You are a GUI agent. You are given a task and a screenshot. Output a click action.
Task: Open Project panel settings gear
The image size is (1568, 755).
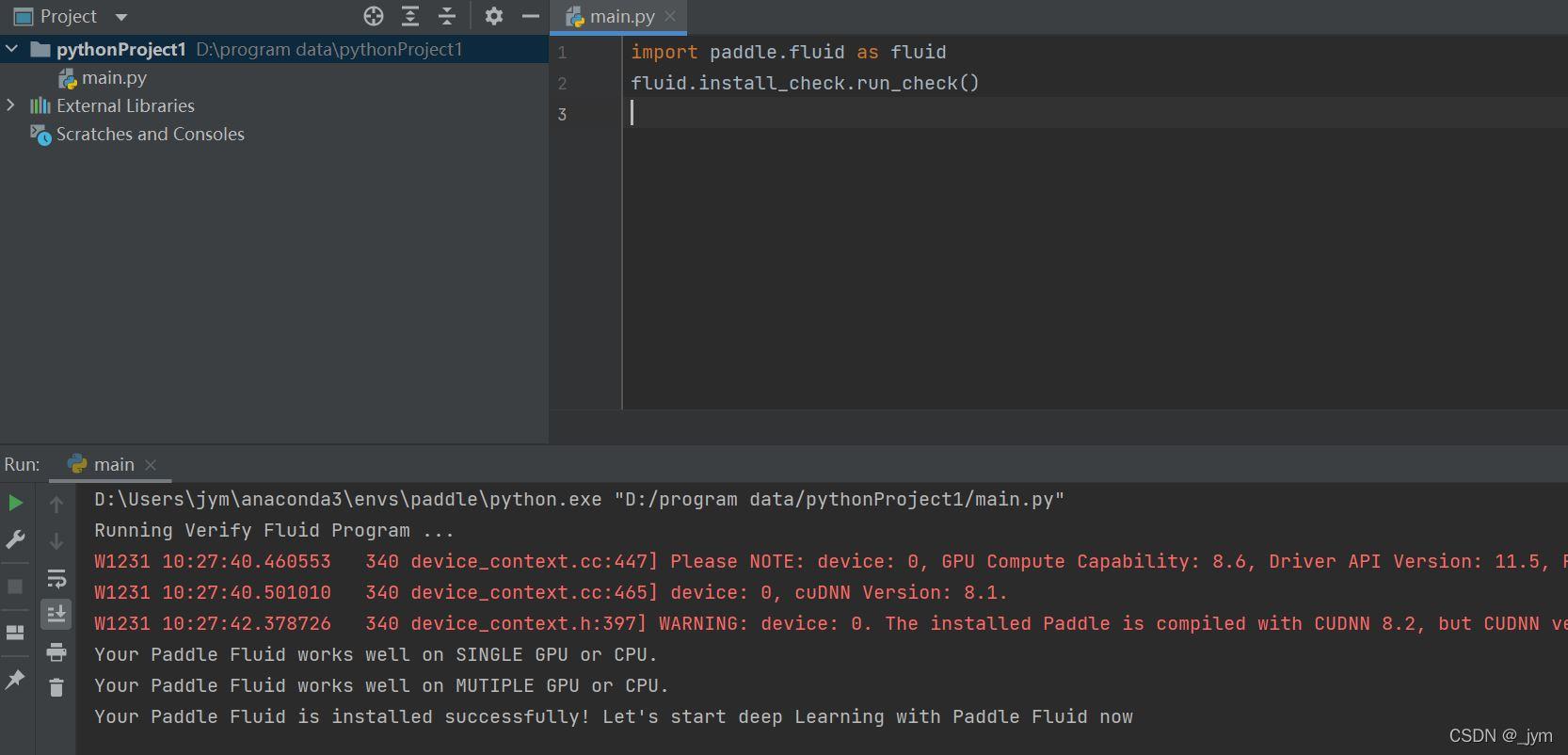coord(494,16)
